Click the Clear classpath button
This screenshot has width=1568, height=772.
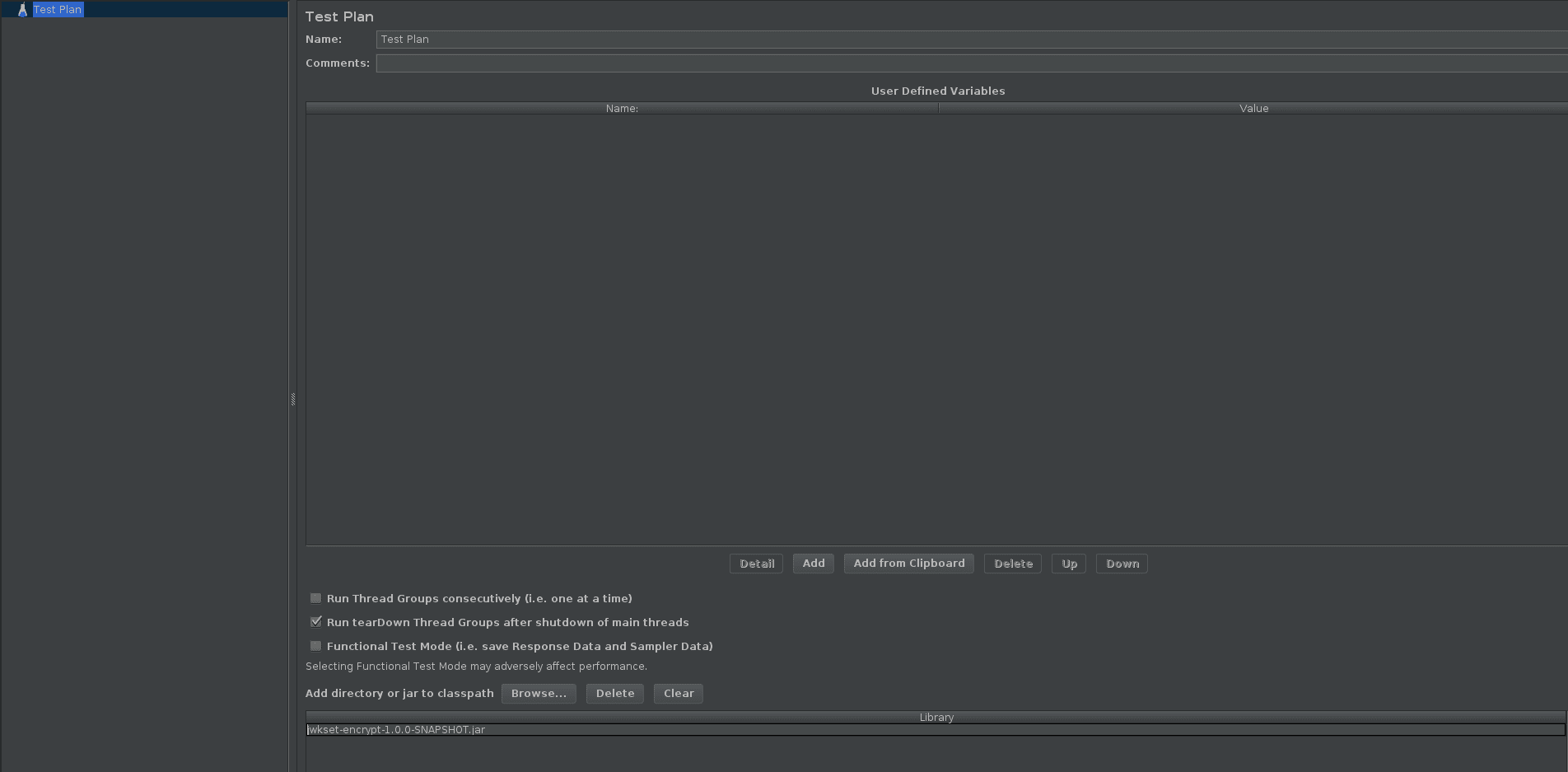pyautogui.click(x=679, y=694)
